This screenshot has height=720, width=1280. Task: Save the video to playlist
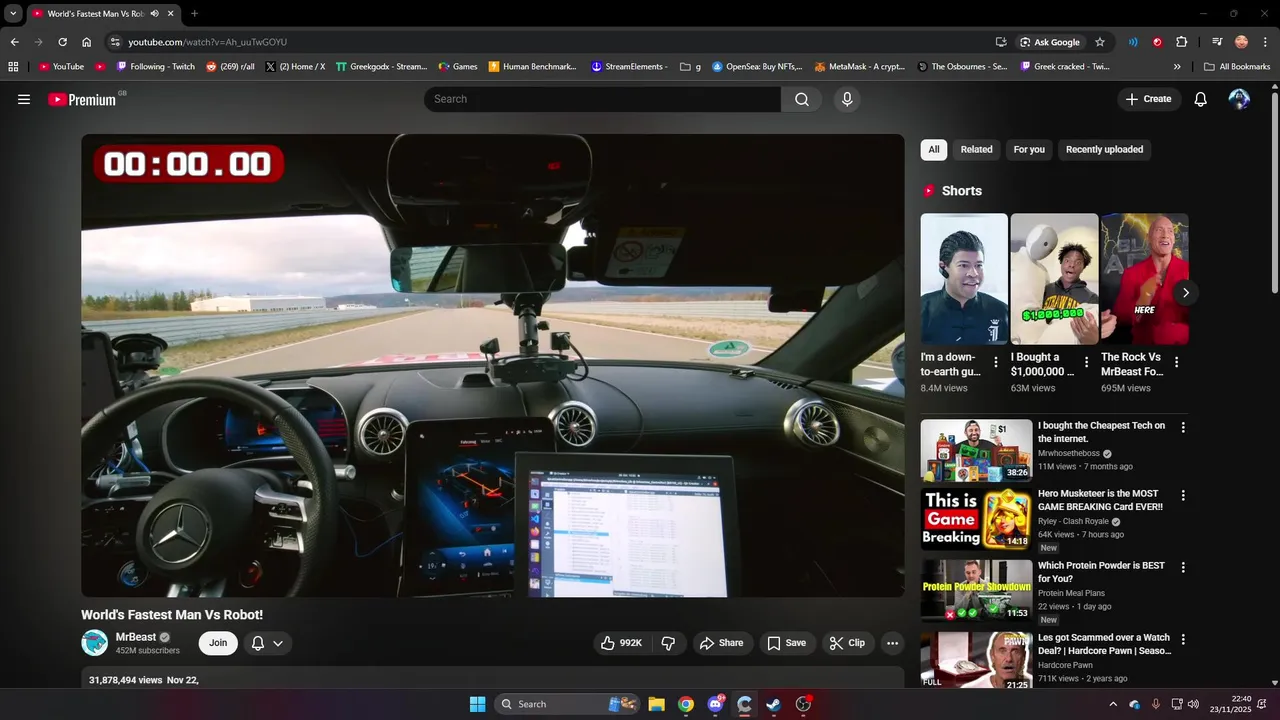coord(786,643)
